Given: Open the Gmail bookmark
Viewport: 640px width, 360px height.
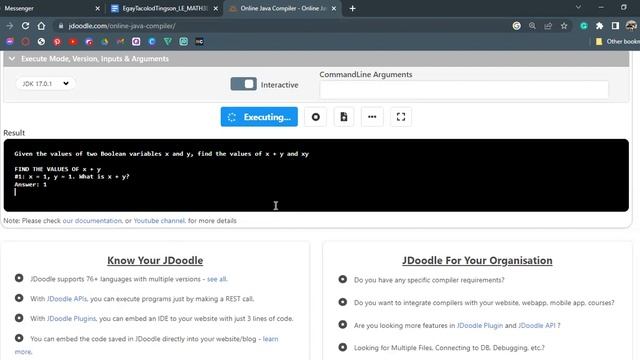Looking at the screenshot, I should [x=120, y=41].
